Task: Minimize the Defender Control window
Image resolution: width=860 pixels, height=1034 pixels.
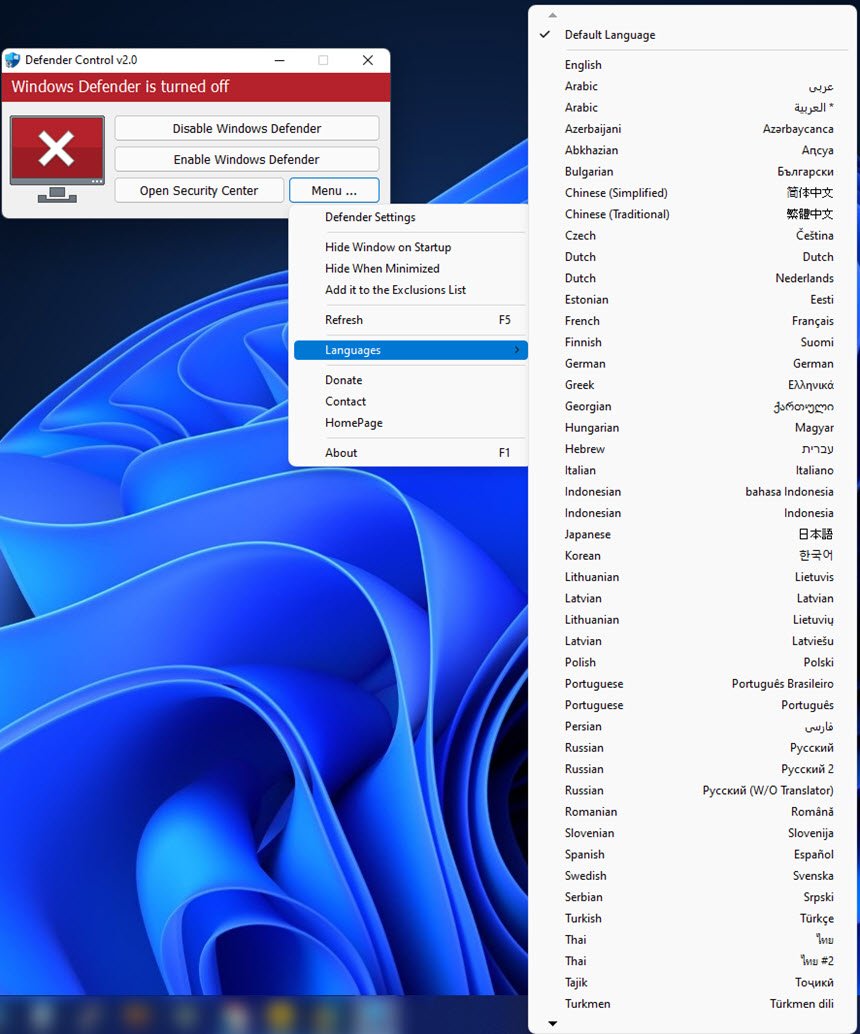Action: point(280,60)
